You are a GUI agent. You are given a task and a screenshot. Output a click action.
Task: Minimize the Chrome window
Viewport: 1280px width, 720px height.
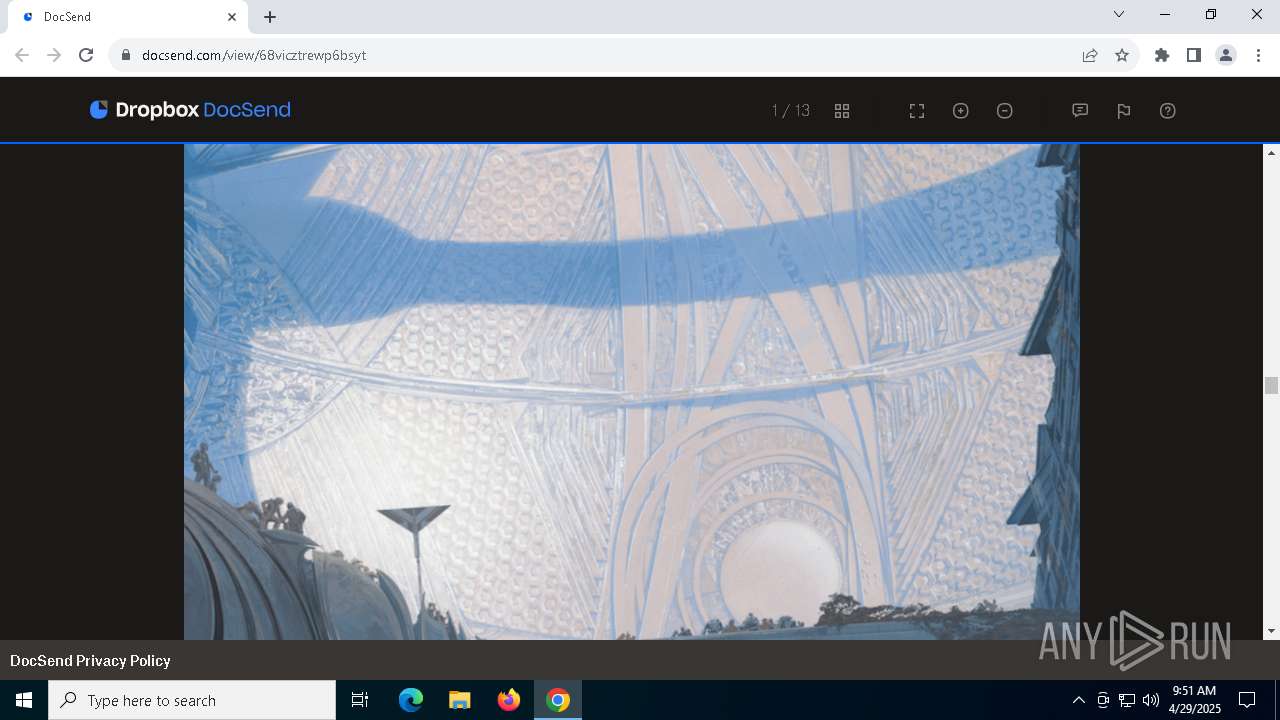1165,14
